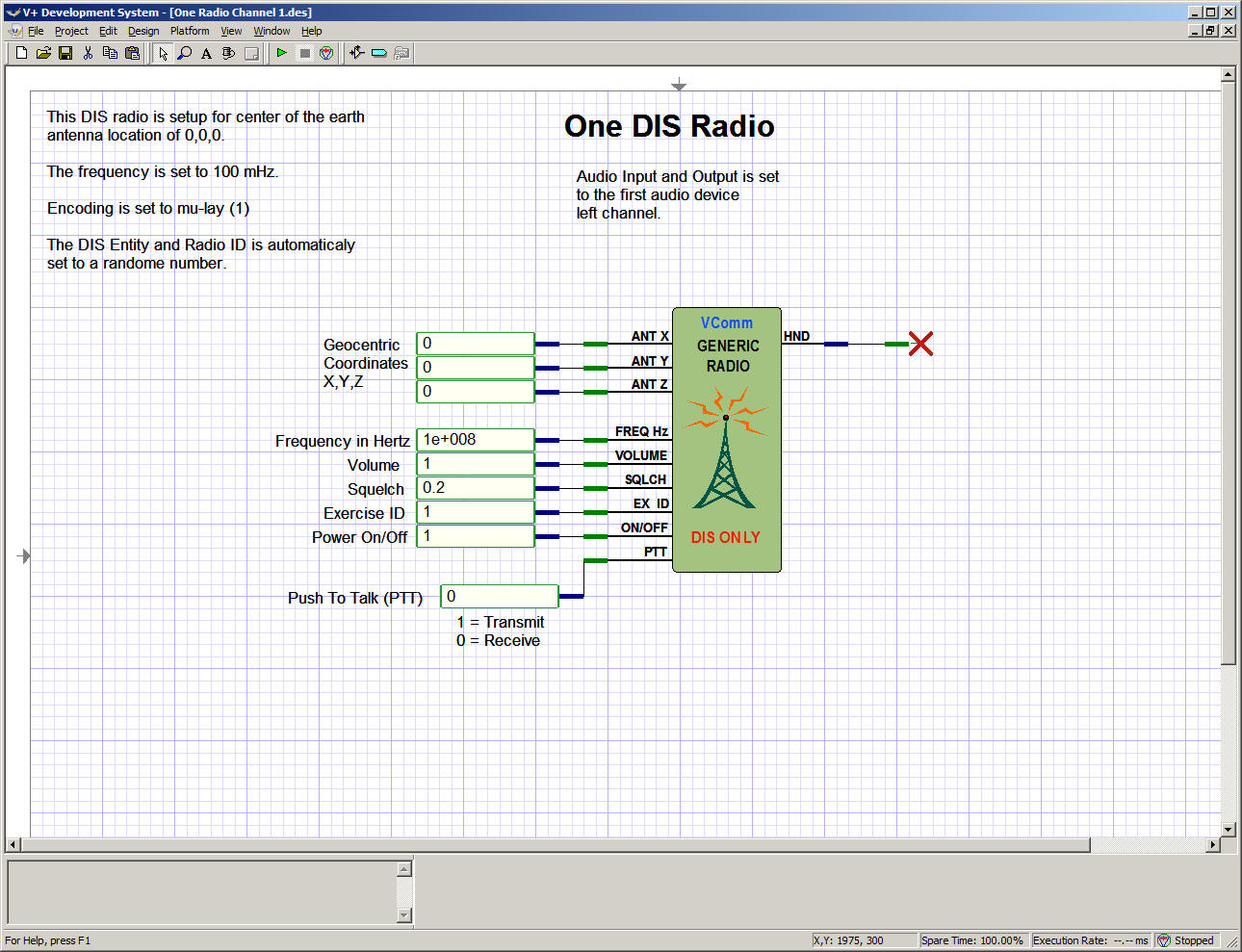This screenshot has width=1242, height=952.
Task: Stop execution with the gray square icon
Action: (304, 53)
